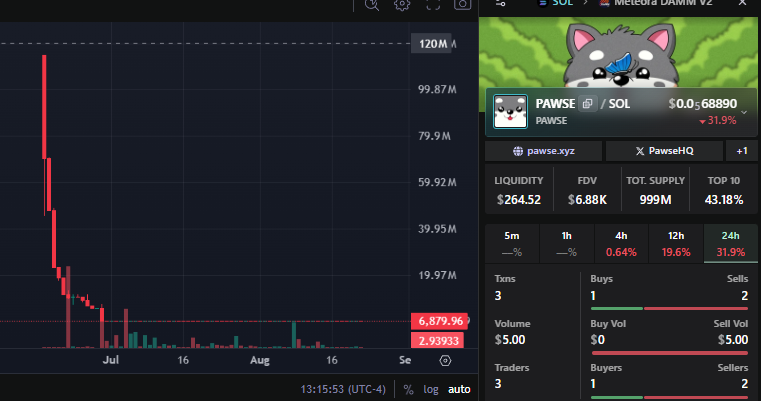Click the Jul label on the time axis
The width and height of the screenshot is (761, 401).
click(111, 360)
